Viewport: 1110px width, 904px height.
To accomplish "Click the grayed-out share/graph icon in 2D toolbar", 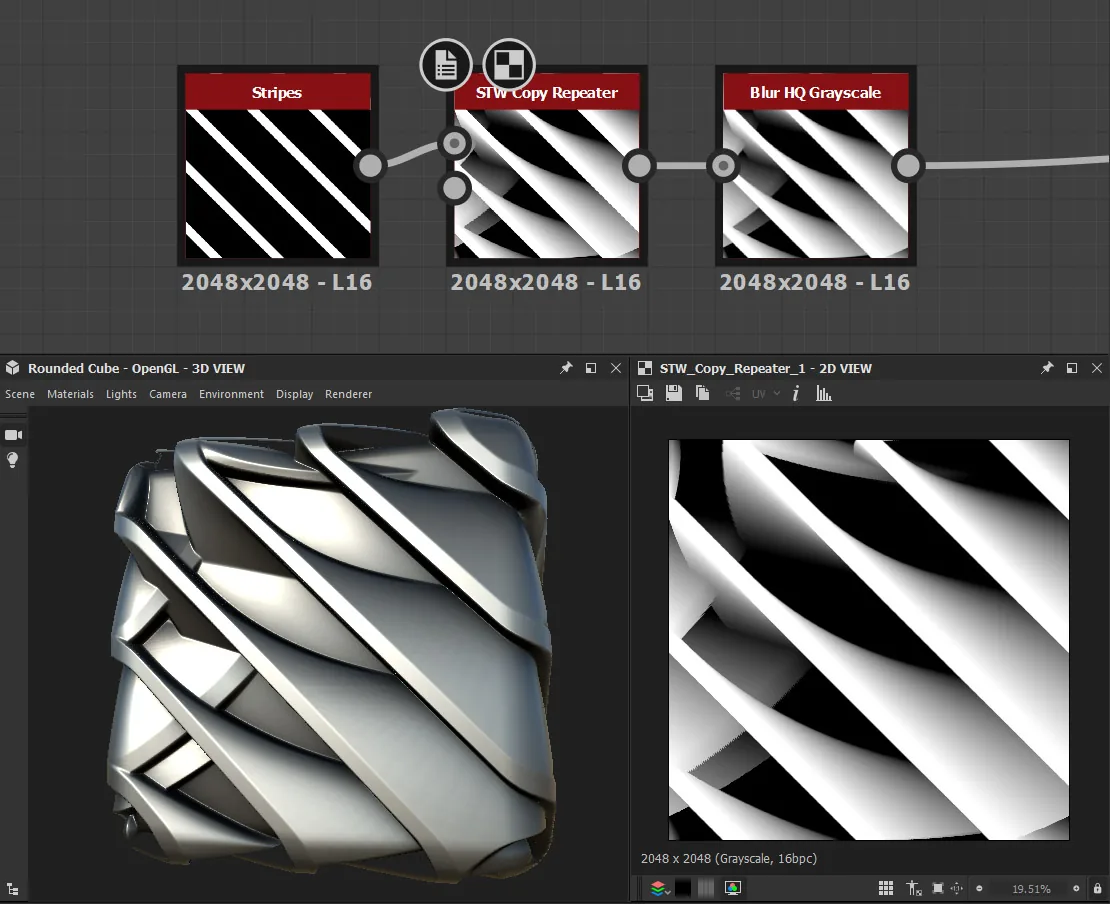I will pos(733,394).
